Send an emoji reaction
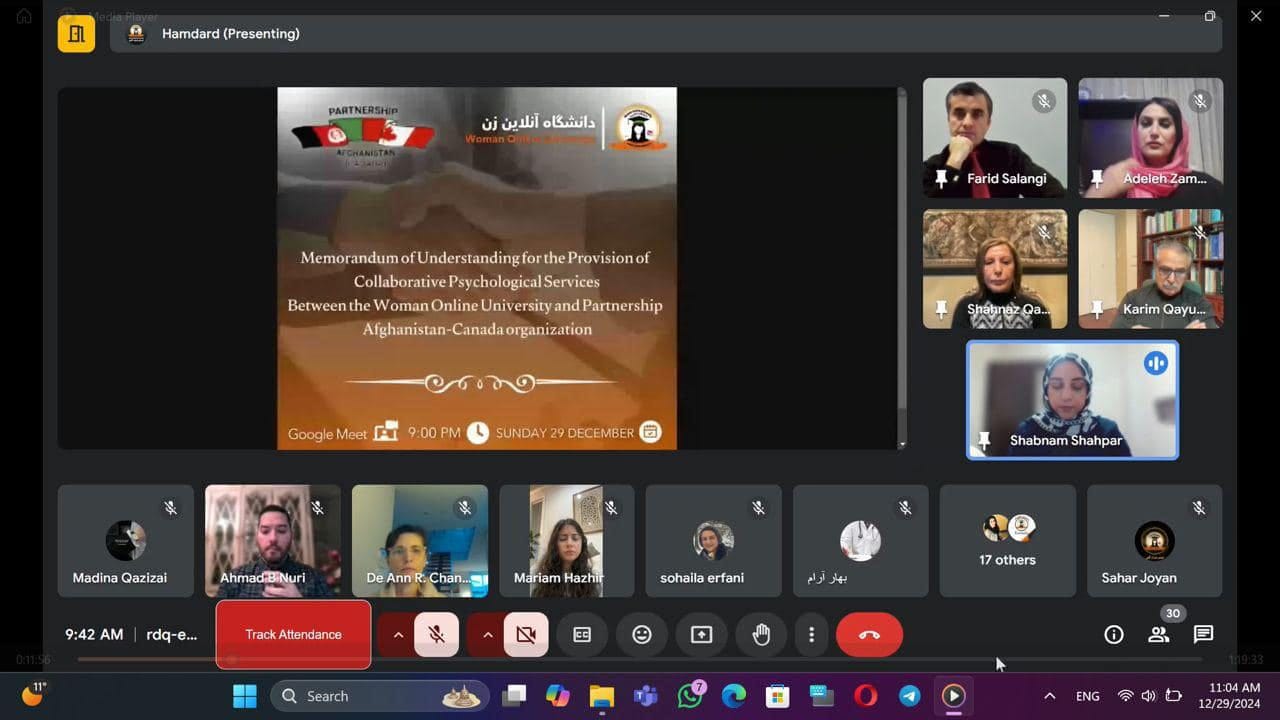The image size is (1280, 720). 642,635
